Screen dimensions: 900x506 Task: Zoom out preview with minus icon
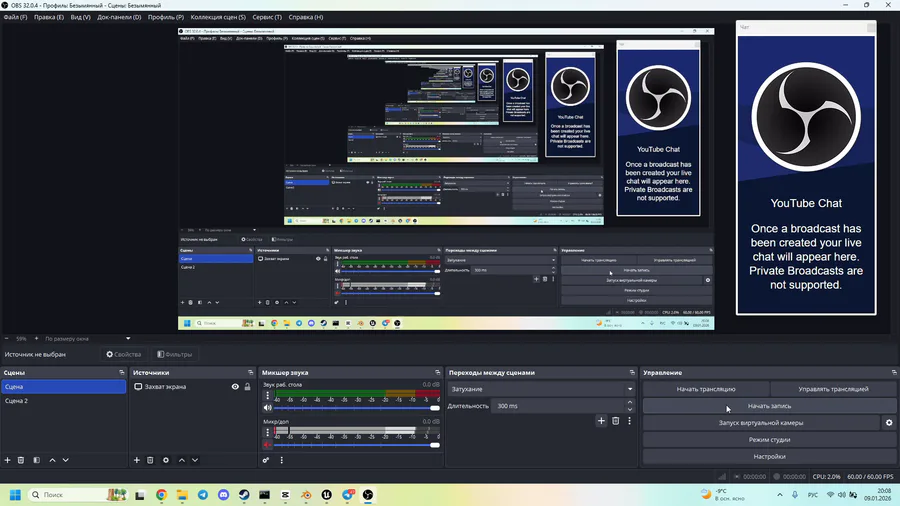tap(7, 338)
